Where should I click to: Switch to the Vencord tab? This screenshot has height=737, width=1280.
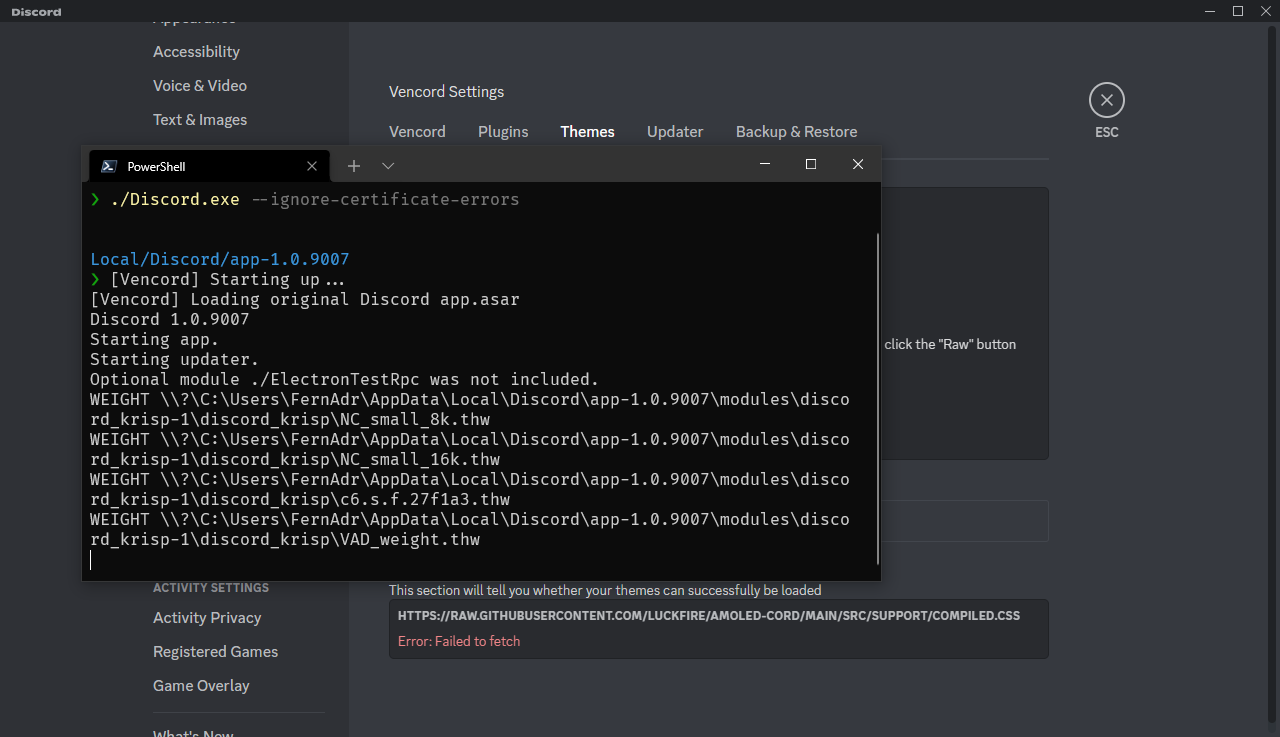click(x=417, y=132)
